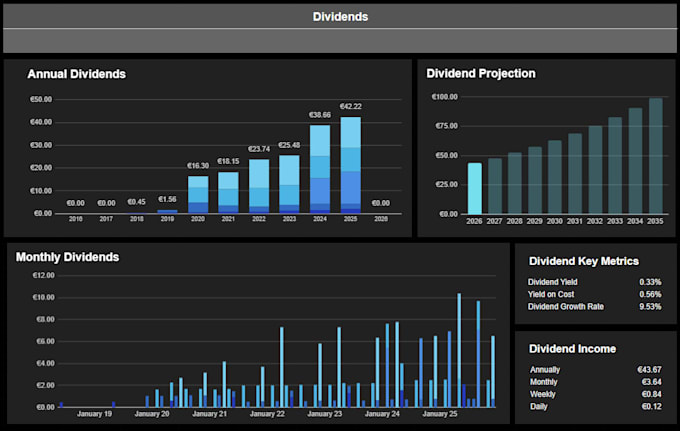The image size is (680, 431).
Task: Click the Dividend Growth Rate label
Action: (x=566, y=307)
